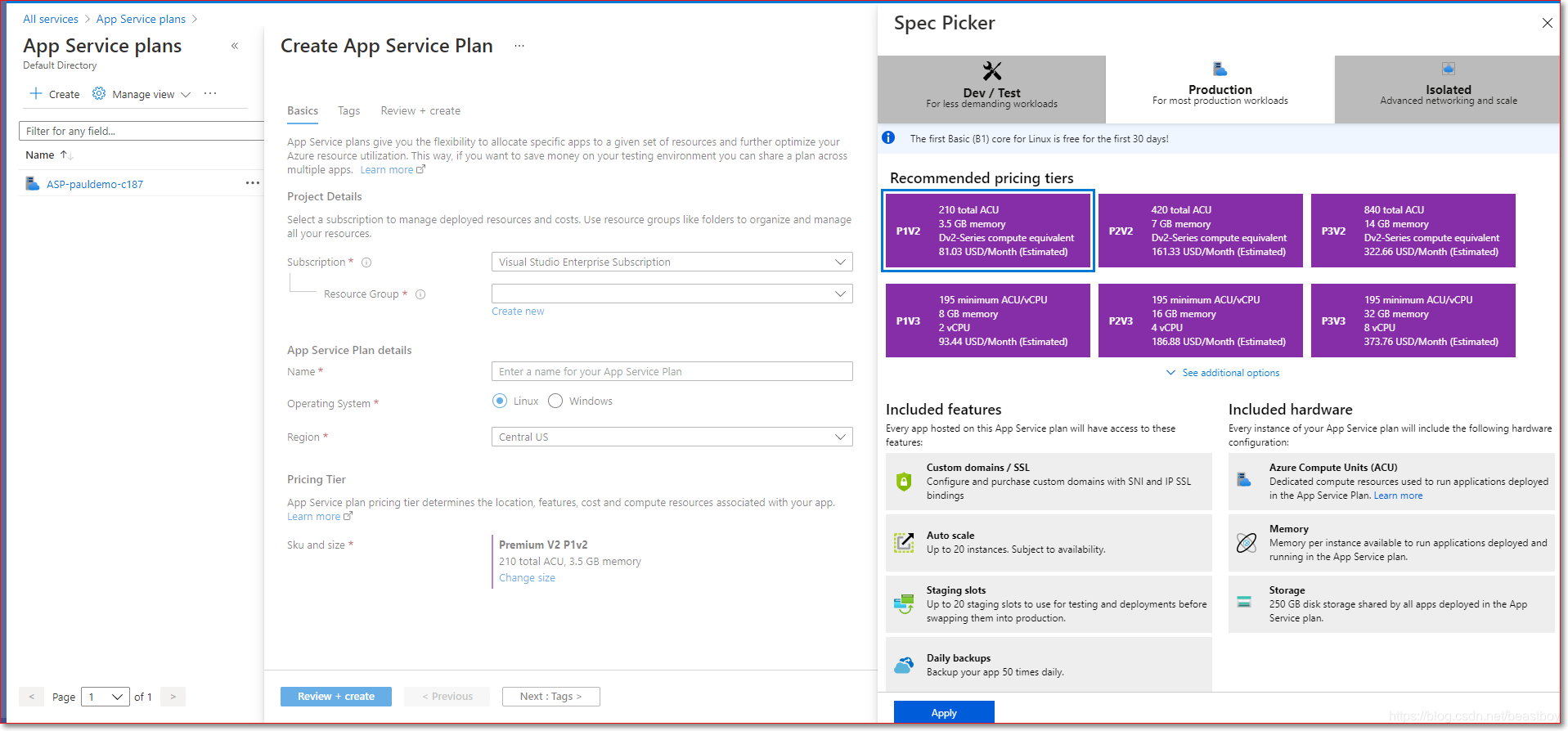Expand Manage view dropdown chevron
Viewport: 1568px width, 731px height.
point(186,95)
